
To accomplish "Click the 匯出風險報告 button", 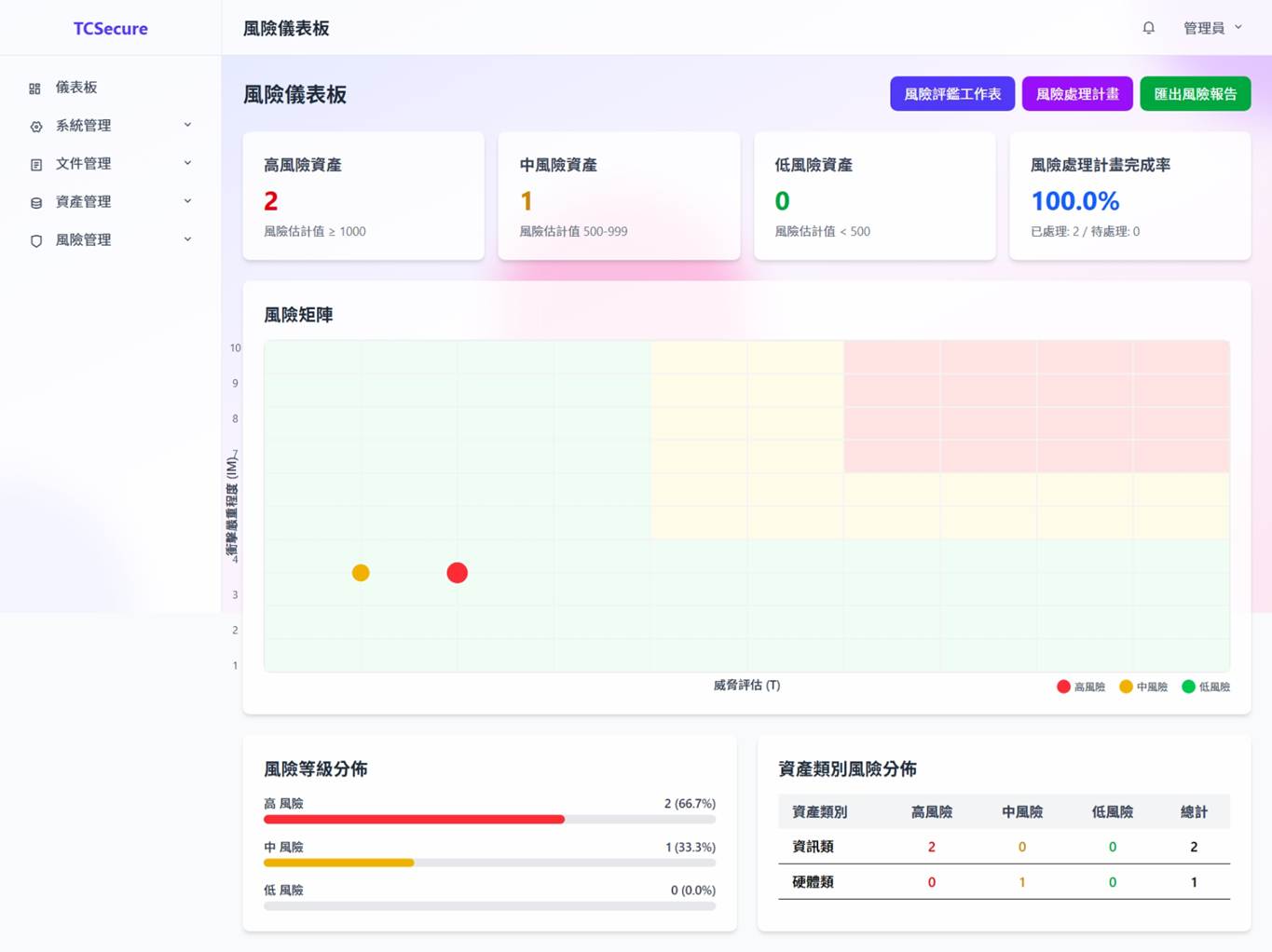I will pos(1195,94).
